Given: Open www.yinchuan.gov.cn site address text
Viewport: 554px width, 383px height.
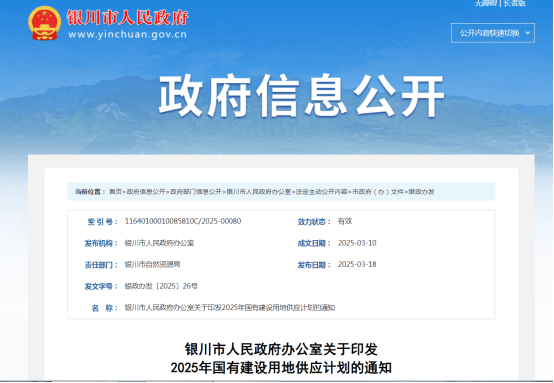Looking at the screenshot, I should [x=127, y=34].
